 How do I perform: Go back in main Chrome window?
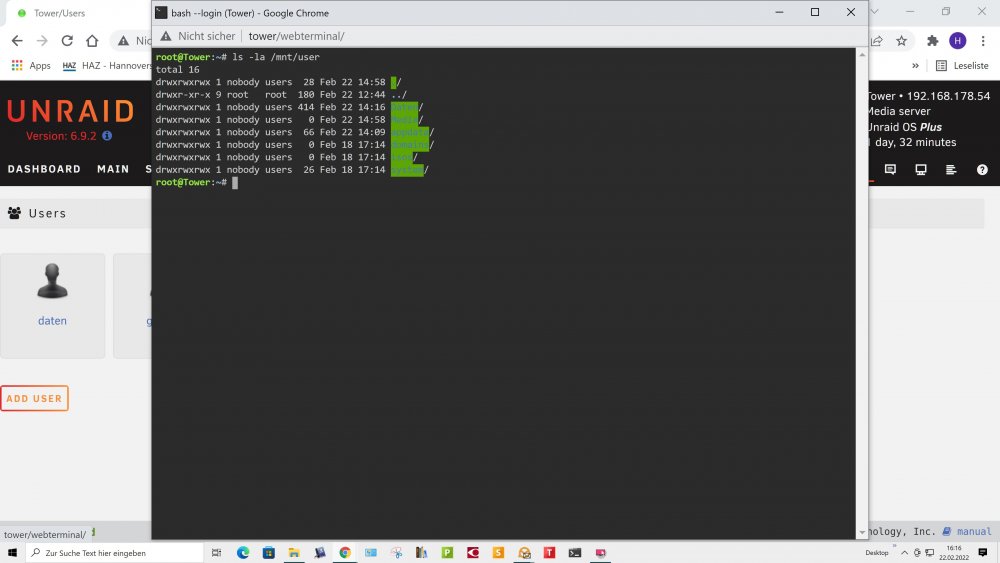coord(17,41)
